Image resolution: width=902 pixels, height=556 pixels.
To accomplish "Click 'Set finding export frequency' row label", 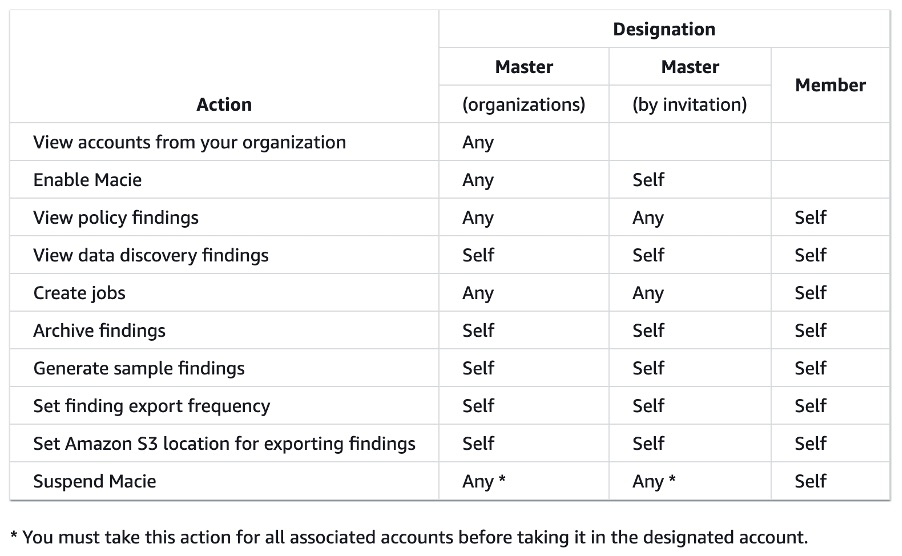I will point(151,406).
